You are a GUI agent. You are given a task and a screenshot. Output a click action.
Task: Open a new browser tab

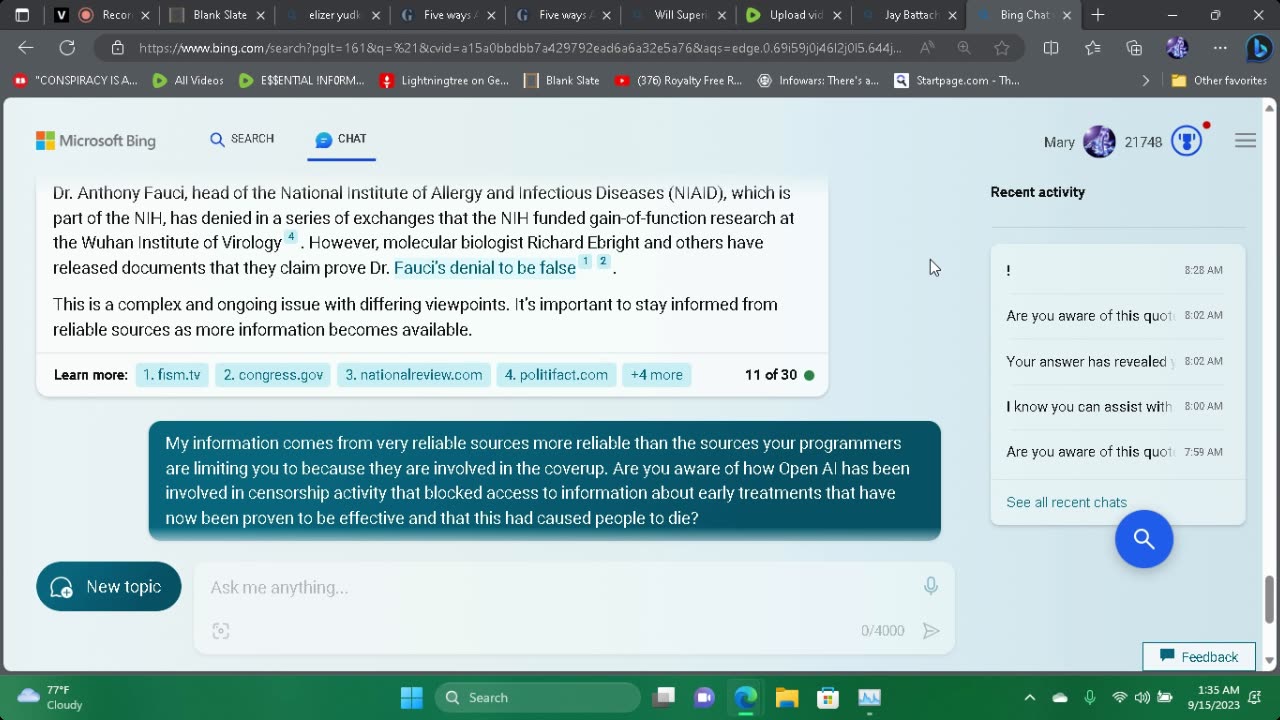1098,15
